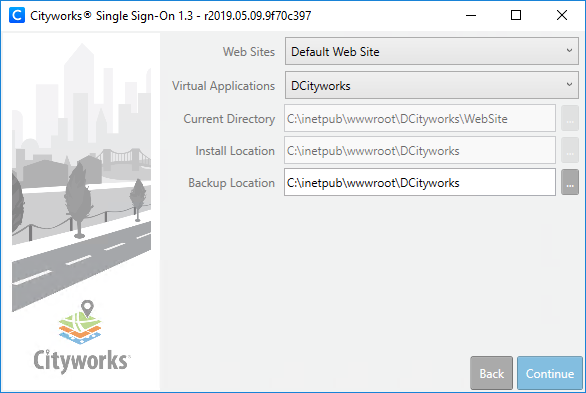Image resolution: width=586 pixels, height=393 pixels.
Task: Click the Cityworks map logo in sidebar
Action: coord(80,322)
